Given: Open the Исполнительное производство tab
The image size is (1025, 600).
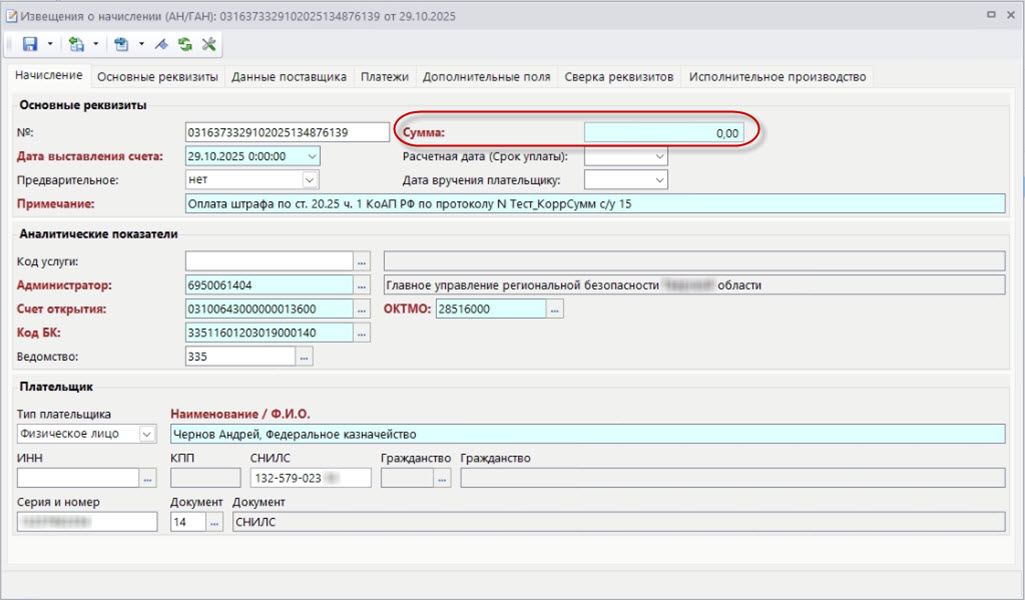Looking at the screenshot, I should [x=776, y=77].
